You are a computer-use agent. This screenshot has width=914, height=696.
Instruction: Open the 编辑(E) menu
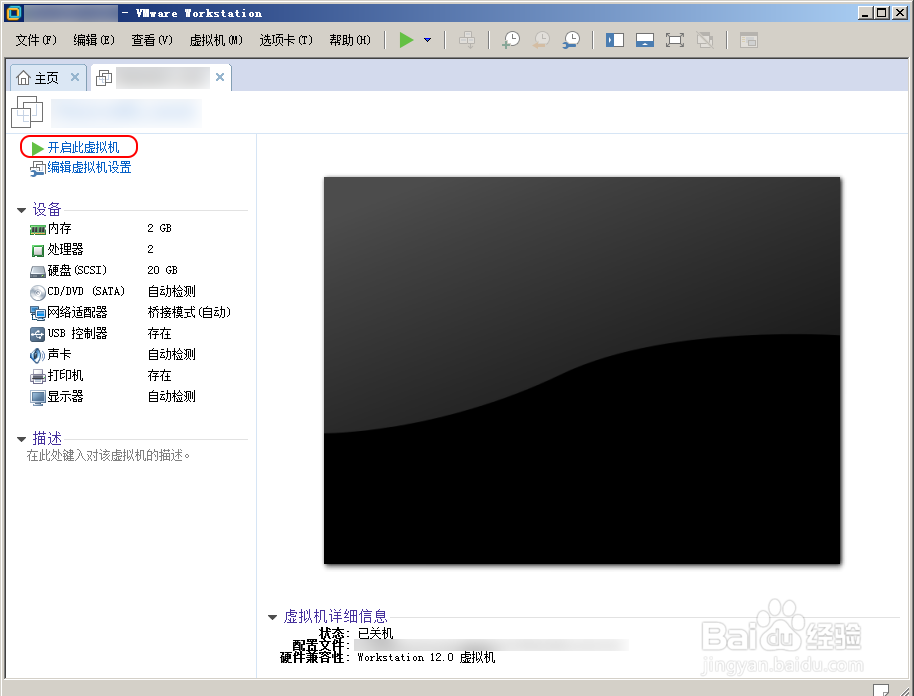pyautogui.click(x=94, y=40)
